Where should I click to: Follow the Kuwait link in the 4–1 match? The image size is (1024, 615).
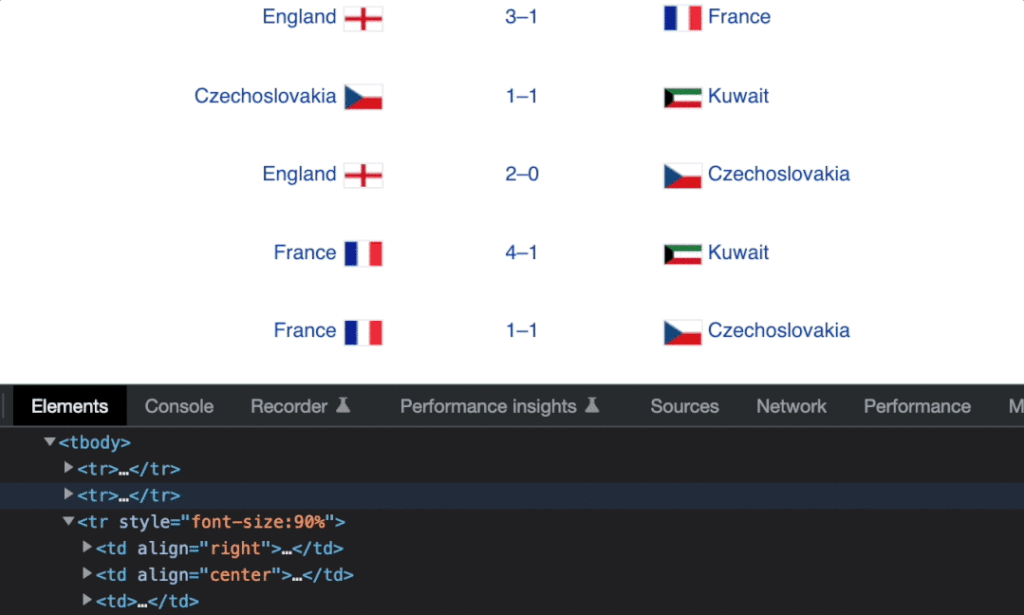click(x=738, y=252)
